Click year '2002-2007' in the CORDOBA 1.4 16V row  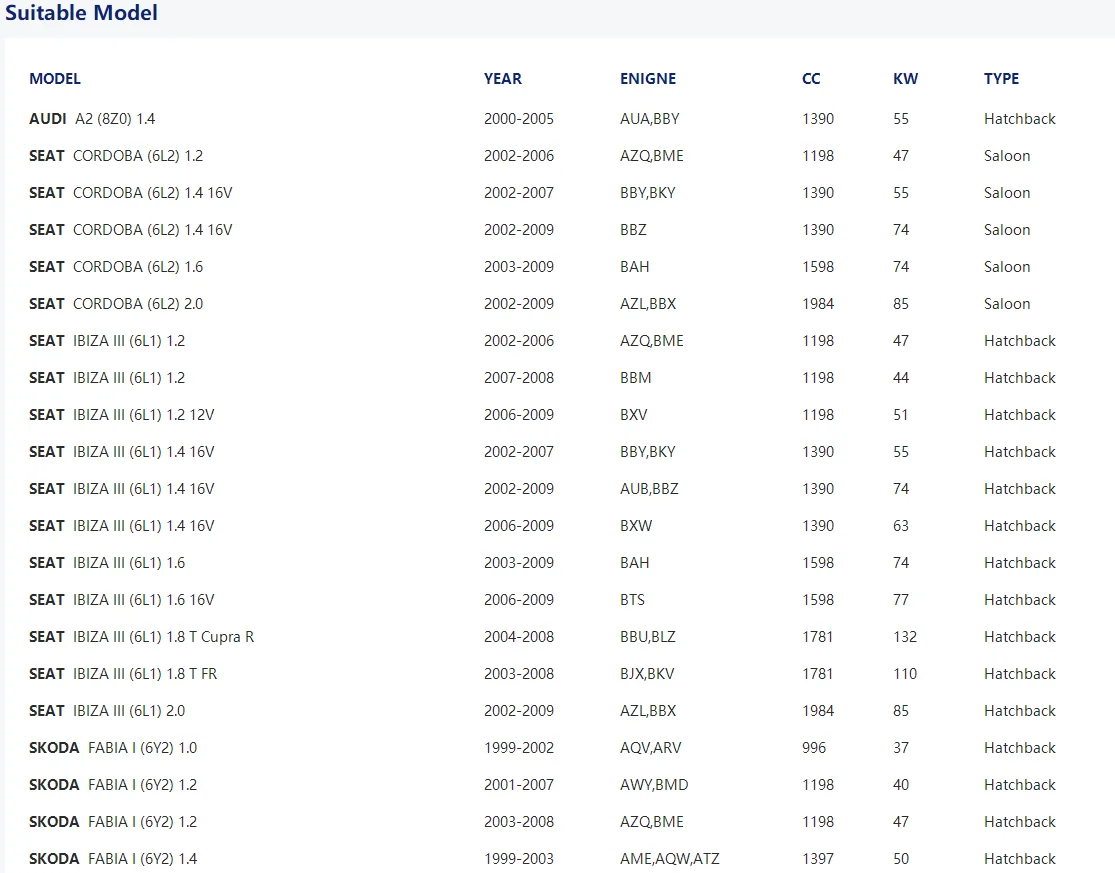tap(519, 193)
